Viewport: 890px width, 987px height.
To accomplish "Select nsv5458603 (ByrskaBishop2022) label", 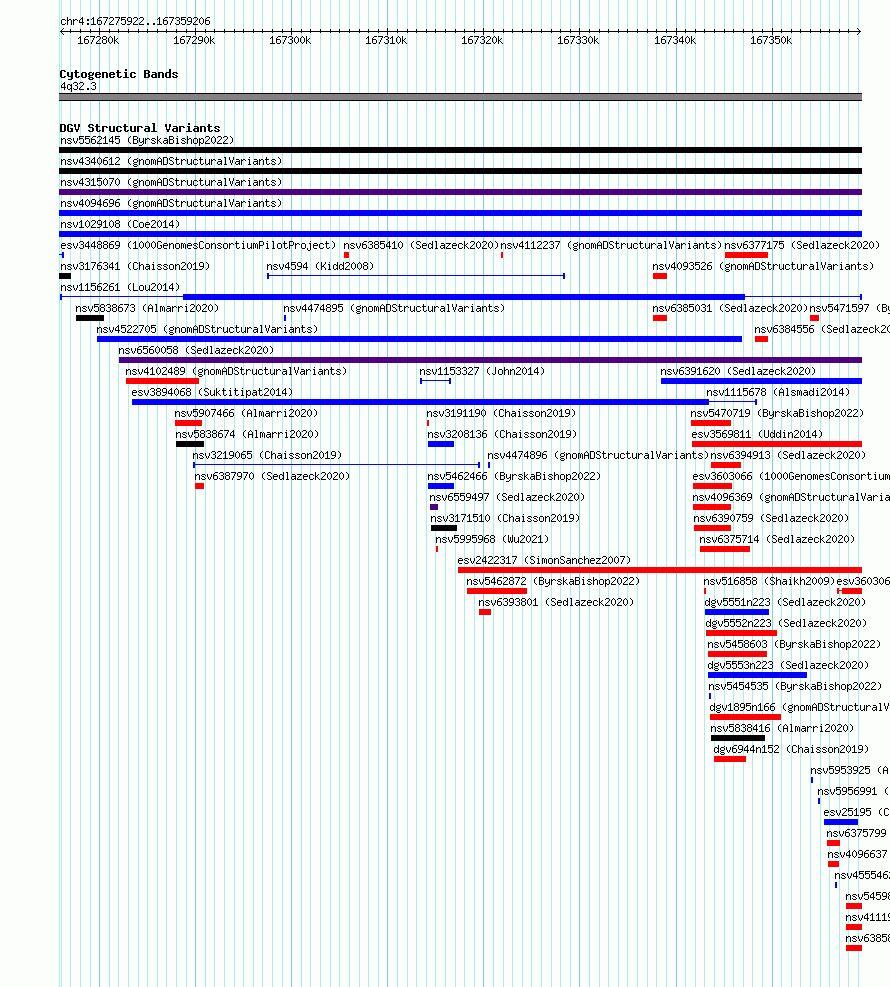I will [794, 645].
